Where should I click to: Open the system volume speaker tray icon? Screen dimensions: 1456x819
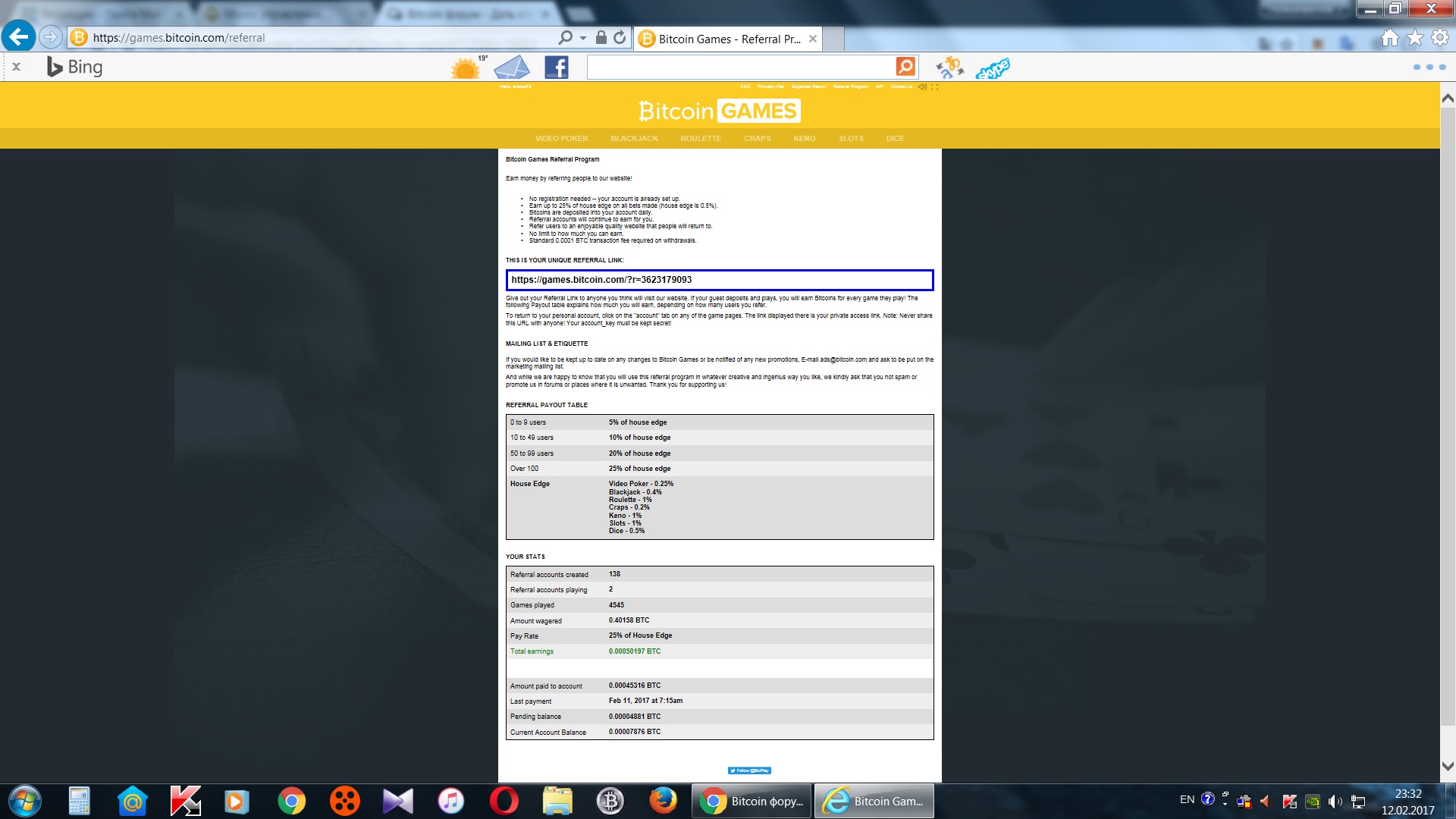pyautogui.click(x=1335, y=801)
